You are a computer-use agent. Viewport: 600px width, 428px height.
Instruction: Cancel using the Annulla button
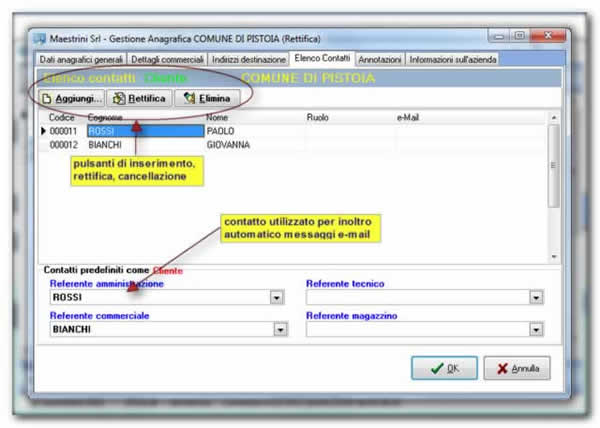coord(516,368)
